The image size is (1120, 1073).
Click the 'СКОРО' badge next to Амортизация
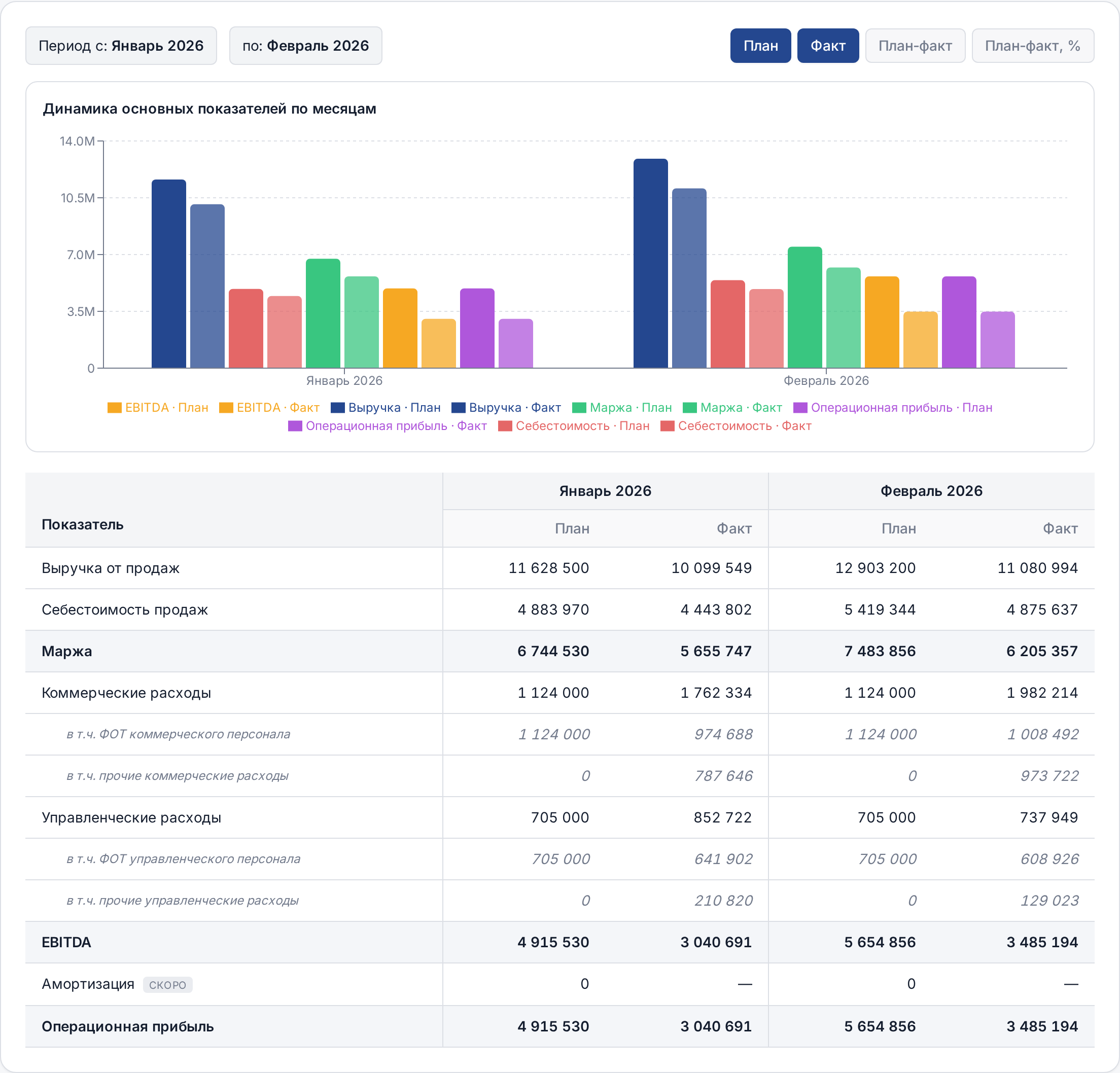[167, 985]
